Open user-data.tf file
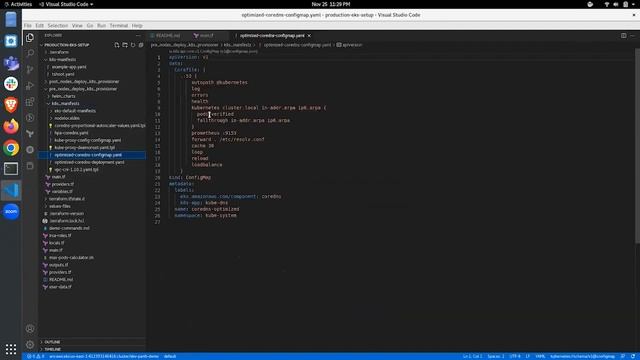 coord(60,287)
